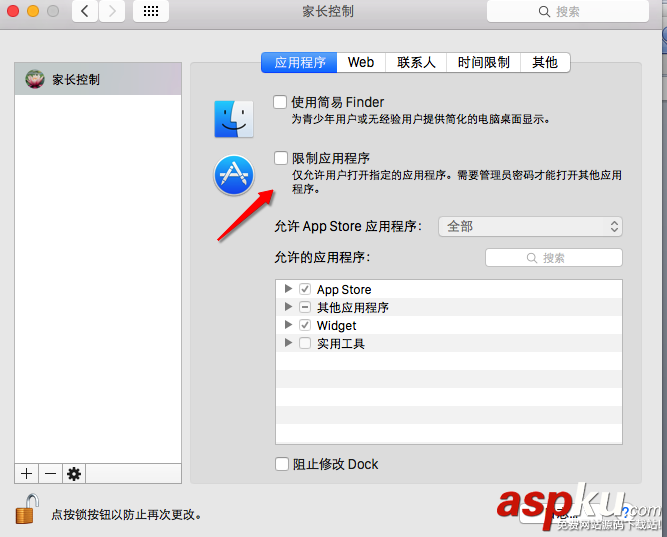Enable 限制应用程序 checkbox

point(281,158)
